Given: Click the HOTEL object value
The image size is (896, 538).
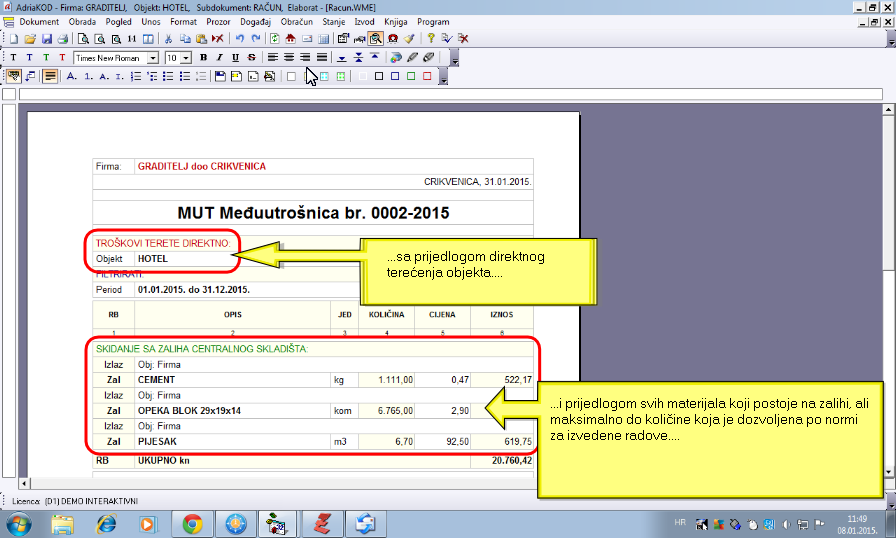Looking at the screenshot, I should [x=153, y=259].
